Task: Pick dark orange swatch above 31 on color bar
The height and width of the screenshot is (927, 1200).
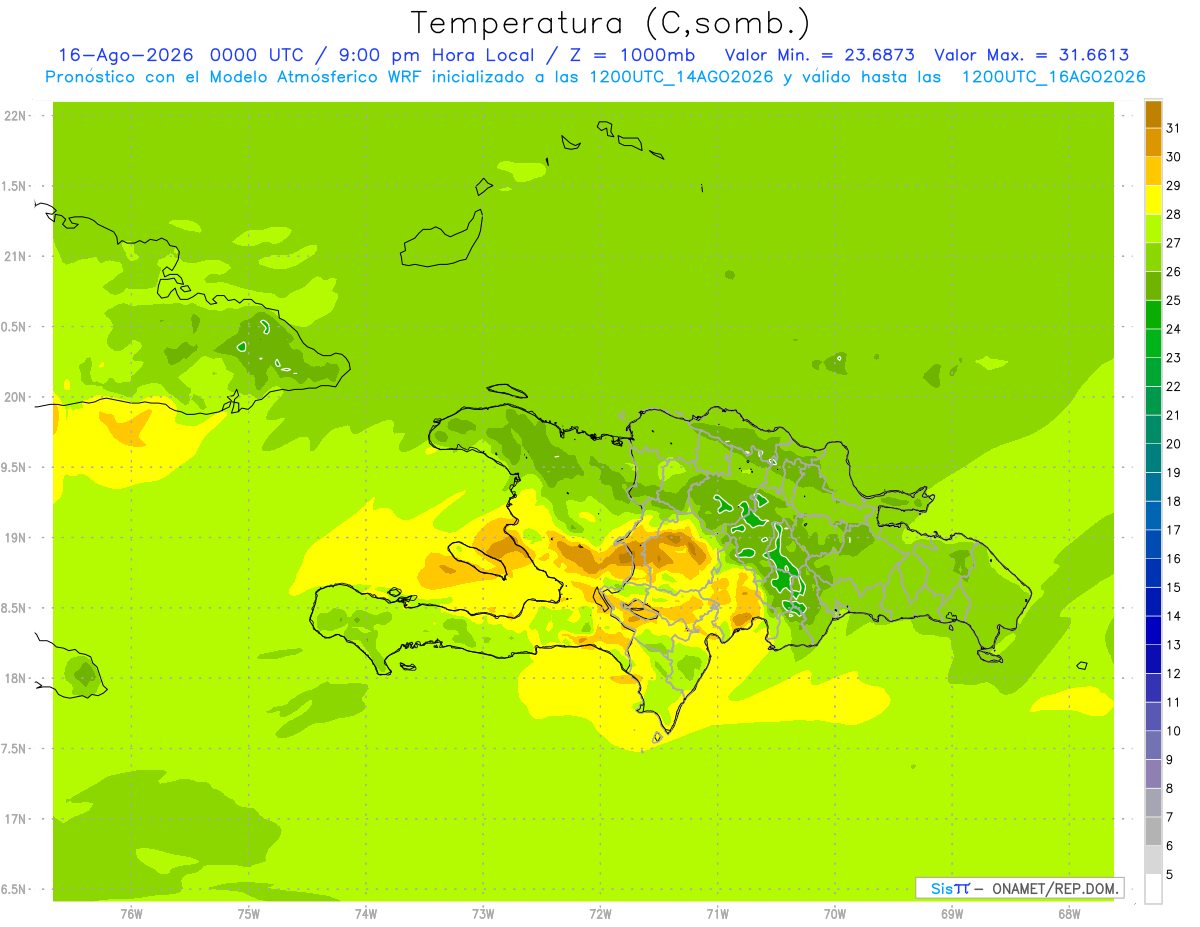Action: pos(1153,114)
